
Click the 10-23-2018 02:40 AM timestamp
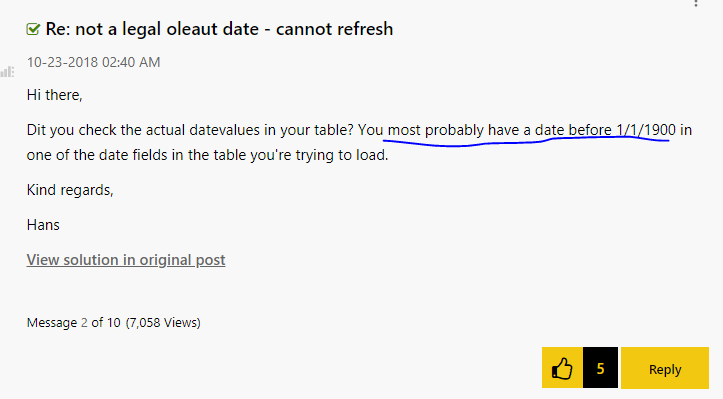pos(94,62)
